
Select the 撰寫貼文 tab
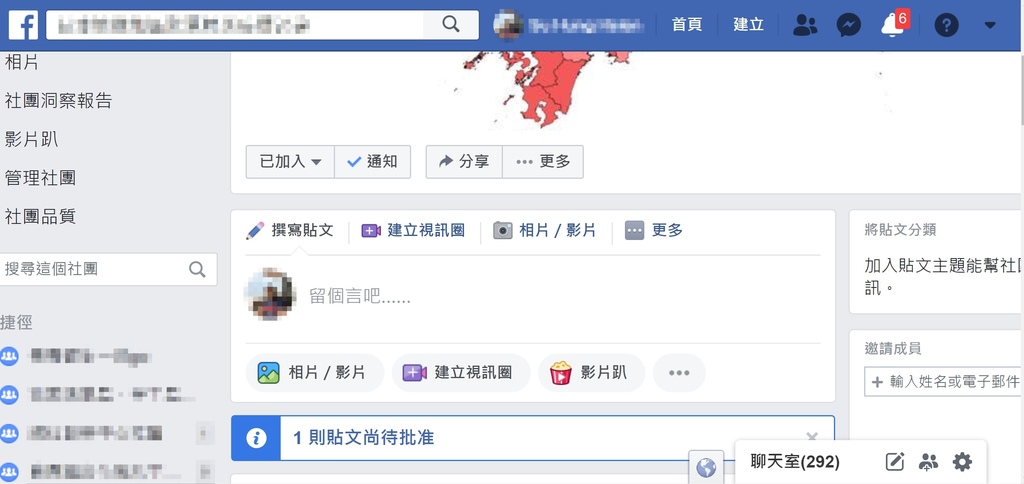(x=290, y=231)
